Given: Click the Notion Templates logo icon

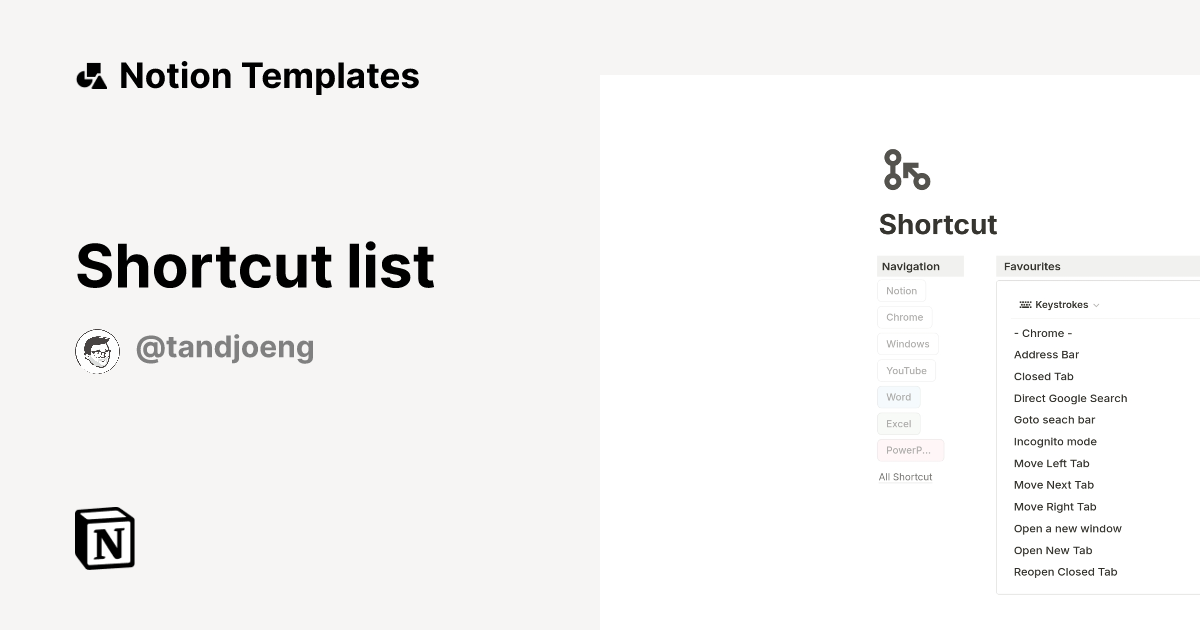Looking at the screenshot, I should [92, 75].
